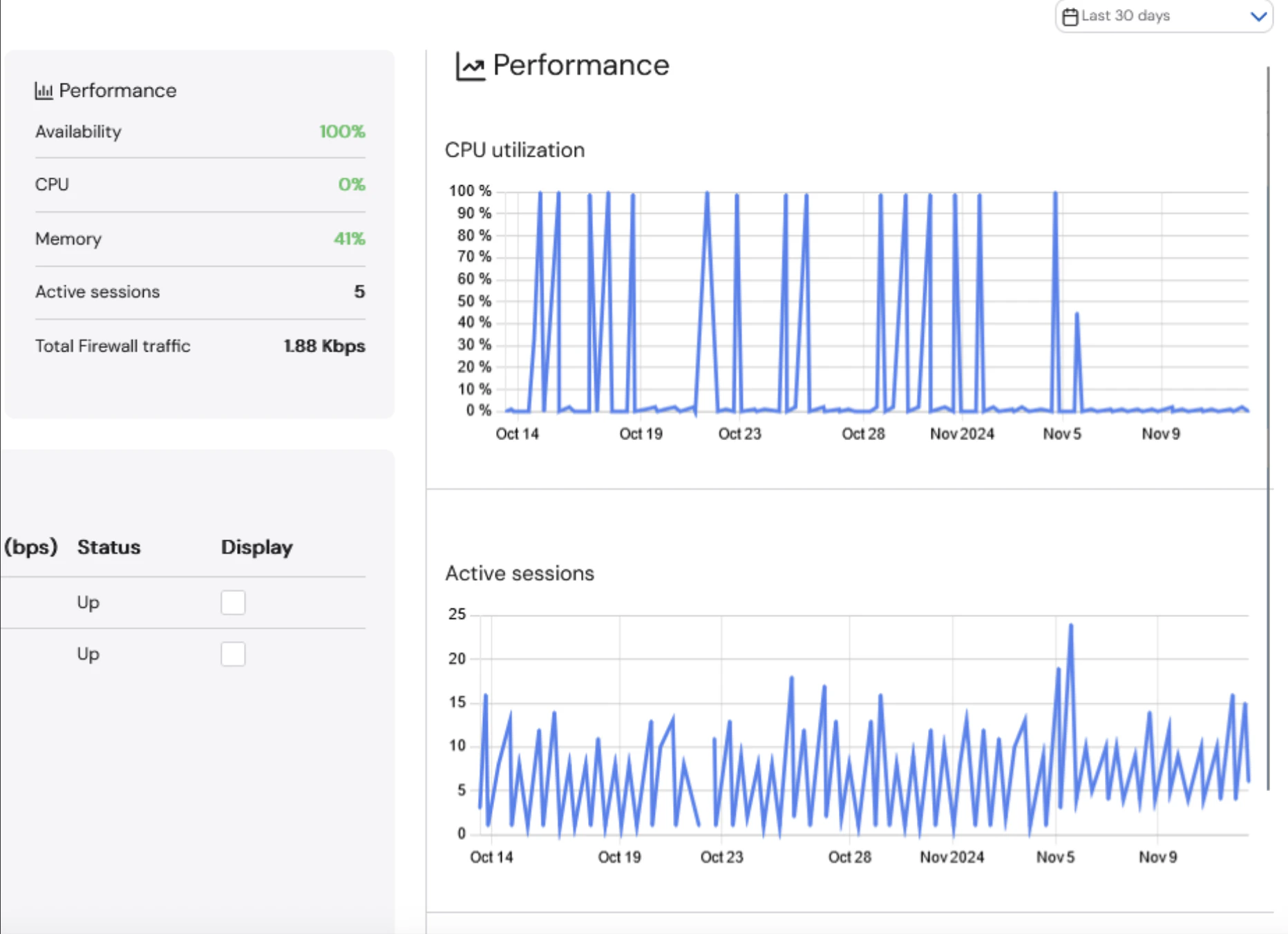
Task: Click the vertical scrollbar of Performance panel
Action: pos(1269,428)
